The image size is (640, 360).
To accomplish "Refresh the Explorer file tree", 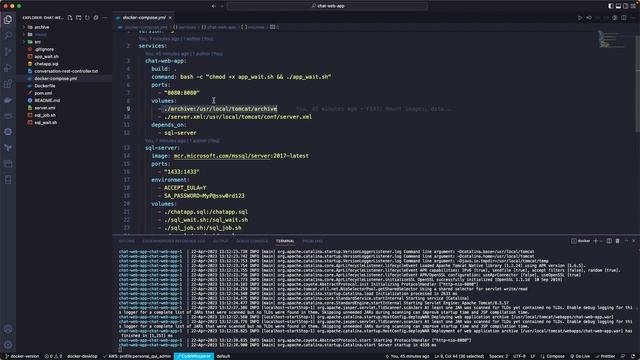I will pyautogui.click(x=87, y=18).
